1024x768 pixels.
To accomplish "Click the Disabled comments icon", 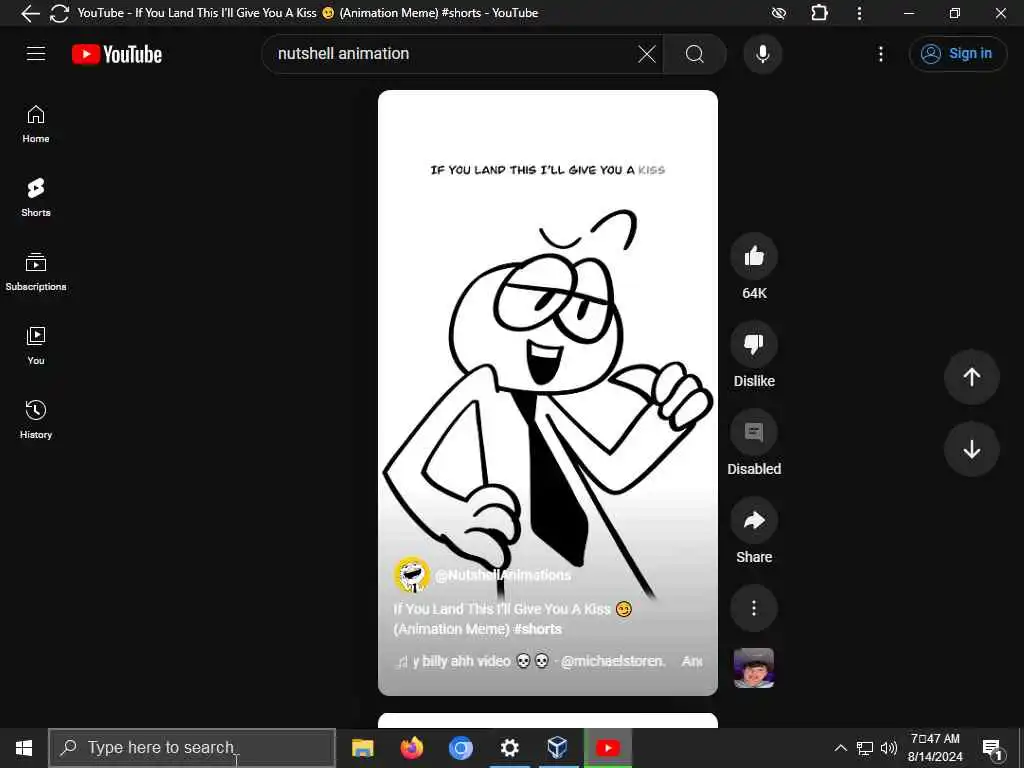I will pos(754,432).
